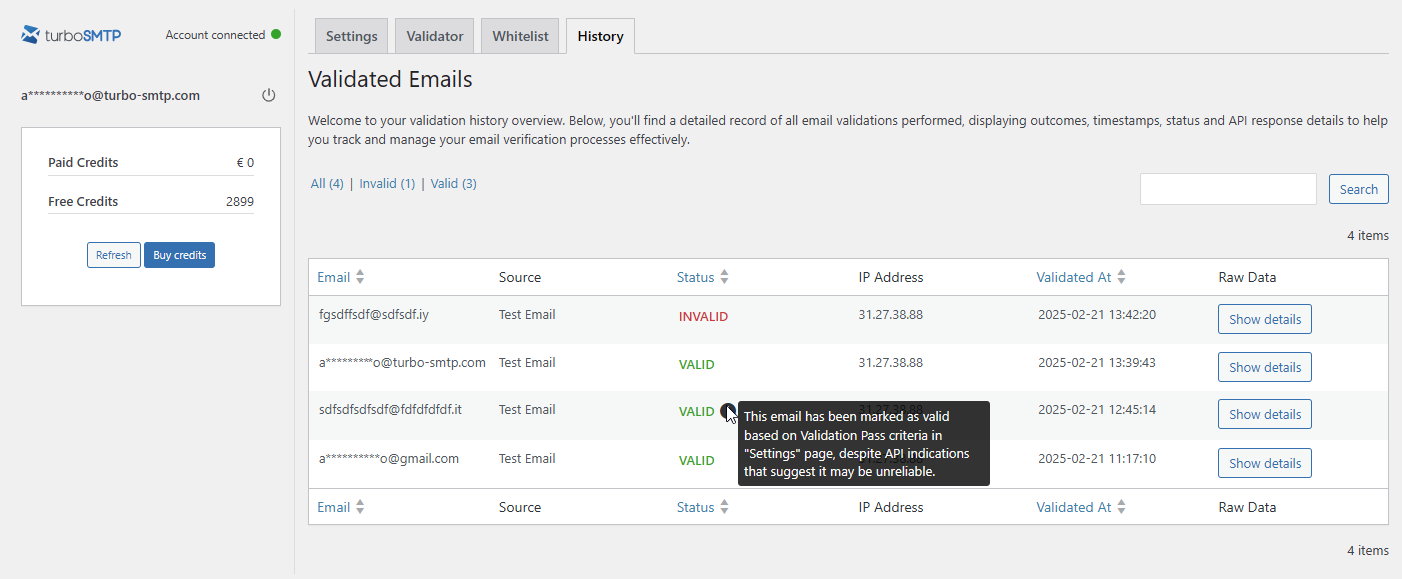This screenshot has height=579, width=1402.
Task: Click the Raw Data header label
Action: [1247, 277]
